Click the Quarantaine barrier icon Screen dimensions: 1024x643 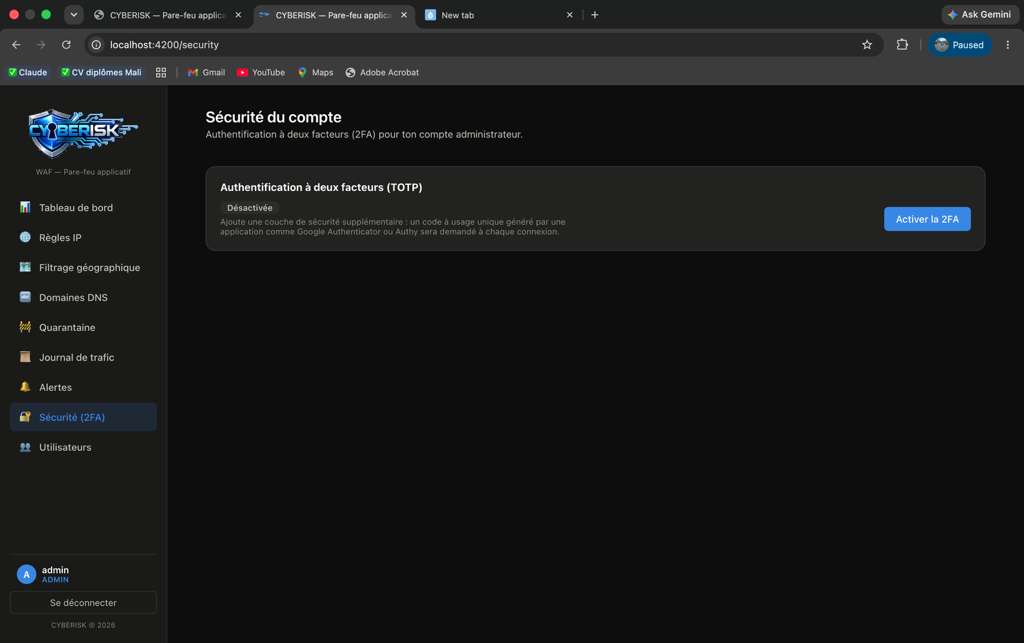(x=25, y=327)
